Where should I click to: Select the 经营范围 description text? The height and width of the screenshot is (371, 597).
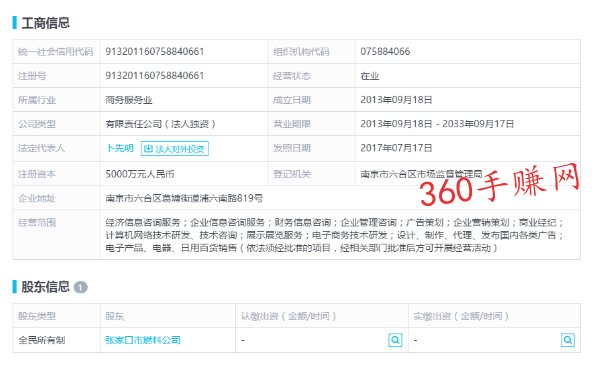pyautogui.click(x=335, y=235)
